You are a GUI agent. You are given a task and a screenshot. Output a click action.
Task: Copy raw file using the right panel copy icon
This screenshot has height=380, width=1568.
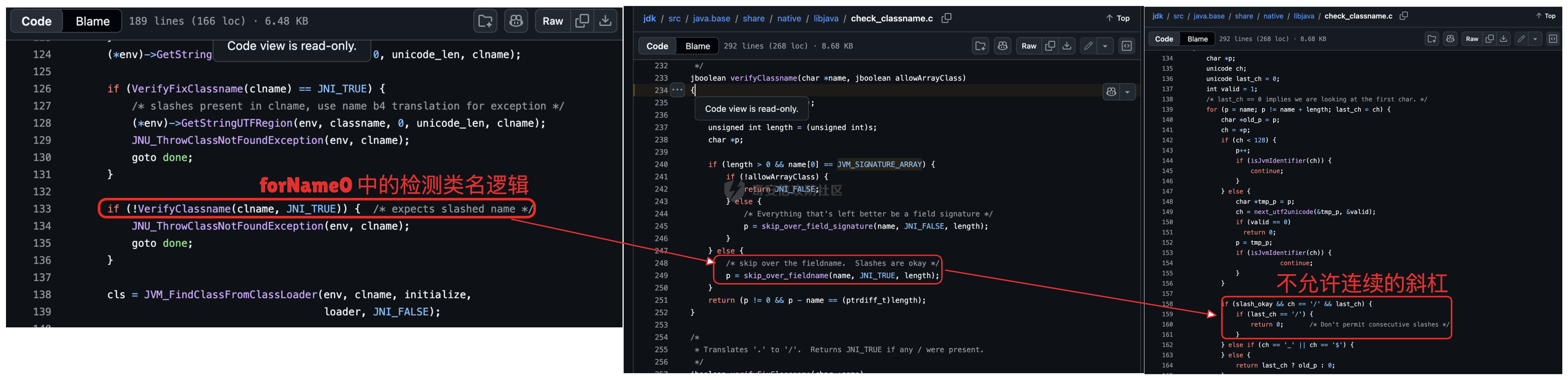(x=1490, y=39)
